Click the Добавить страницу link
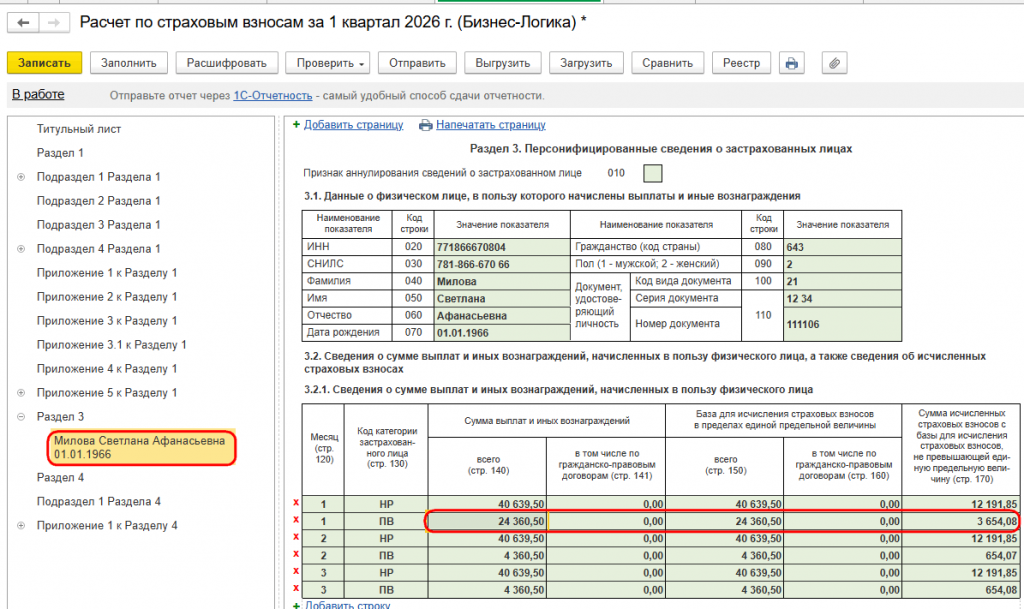The width and height of the screenshot is (1024, 609). 353,125
